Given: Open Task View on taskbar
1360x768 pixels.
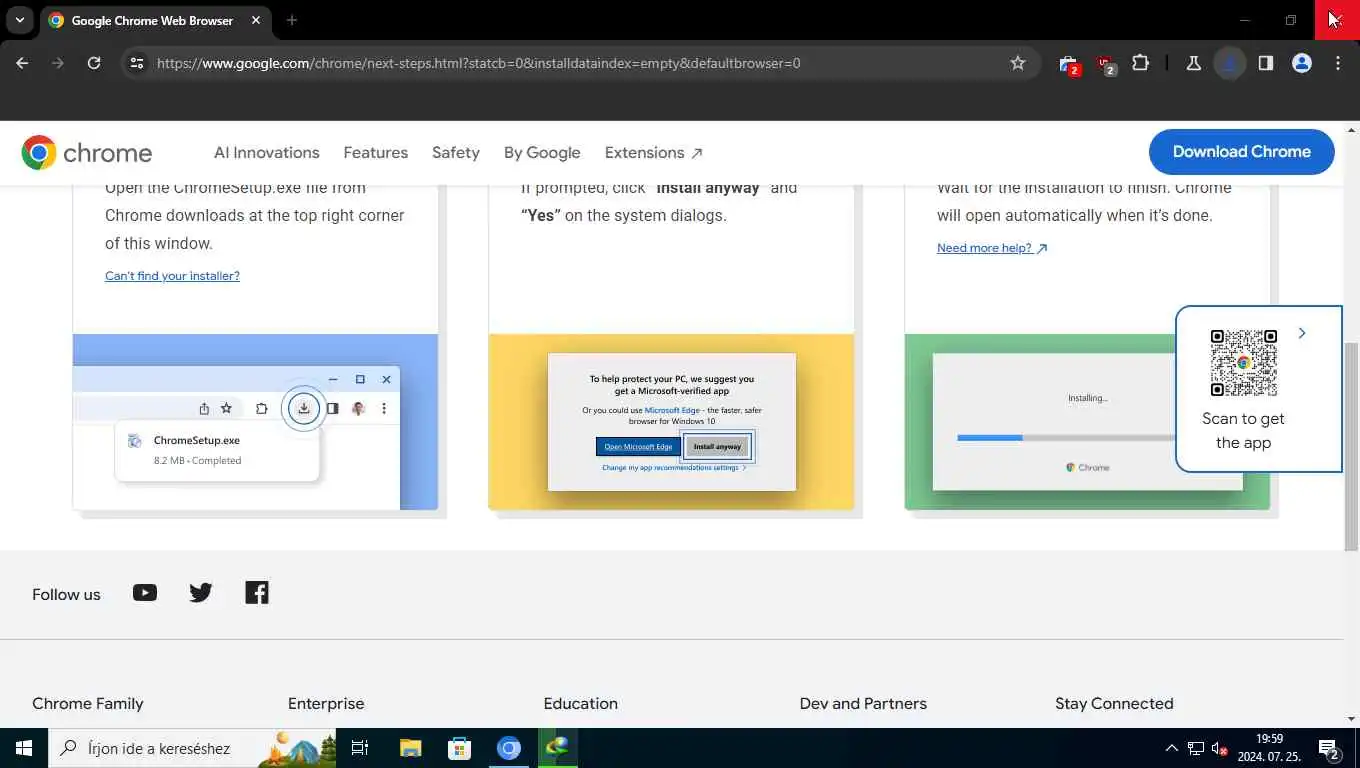Looking at the screenshot, I should [360, 748].
